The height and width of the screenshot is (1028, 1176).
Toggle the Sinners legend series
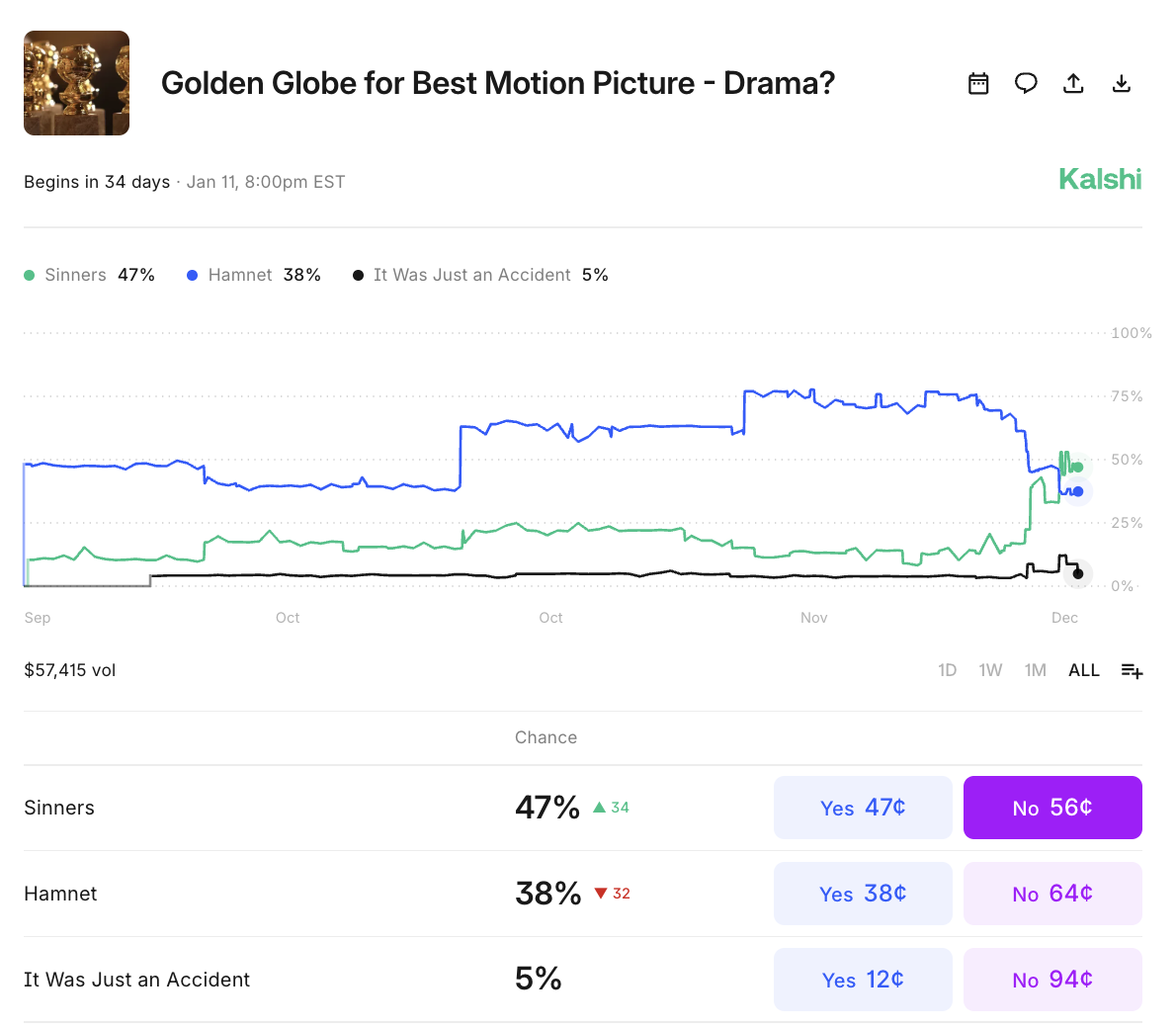89,275
